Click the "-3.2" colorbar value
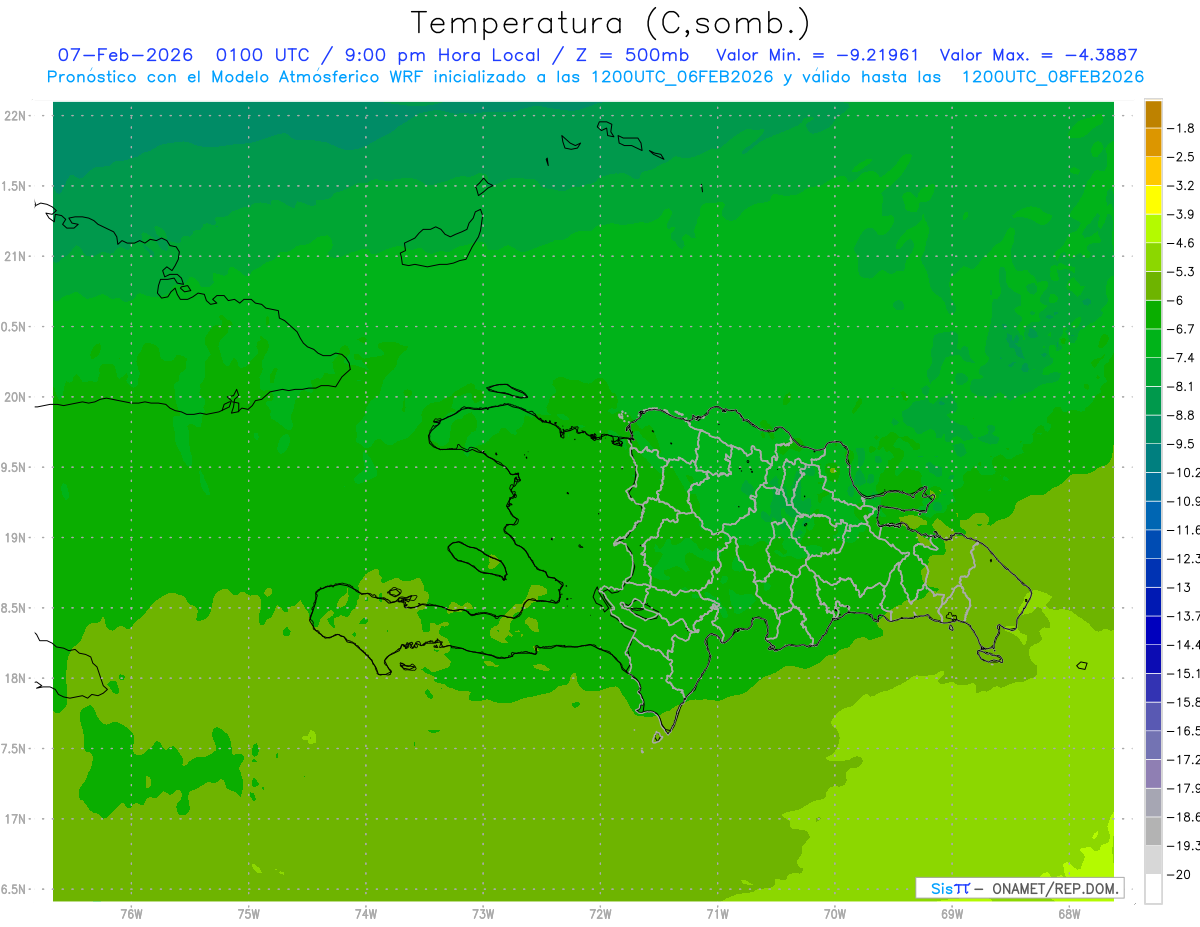The height and width of the screenshot is (927, 1200). coord(1181,185)
